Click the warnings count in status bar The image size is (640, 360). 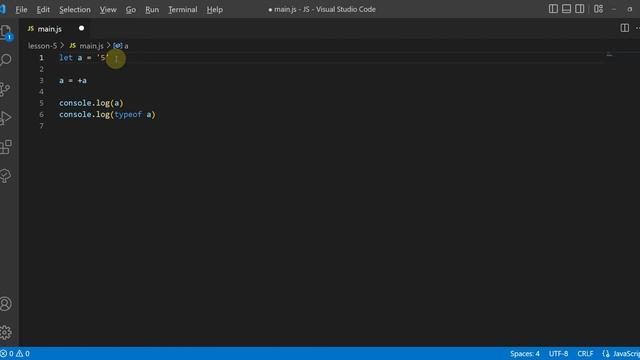click(22, 353)
